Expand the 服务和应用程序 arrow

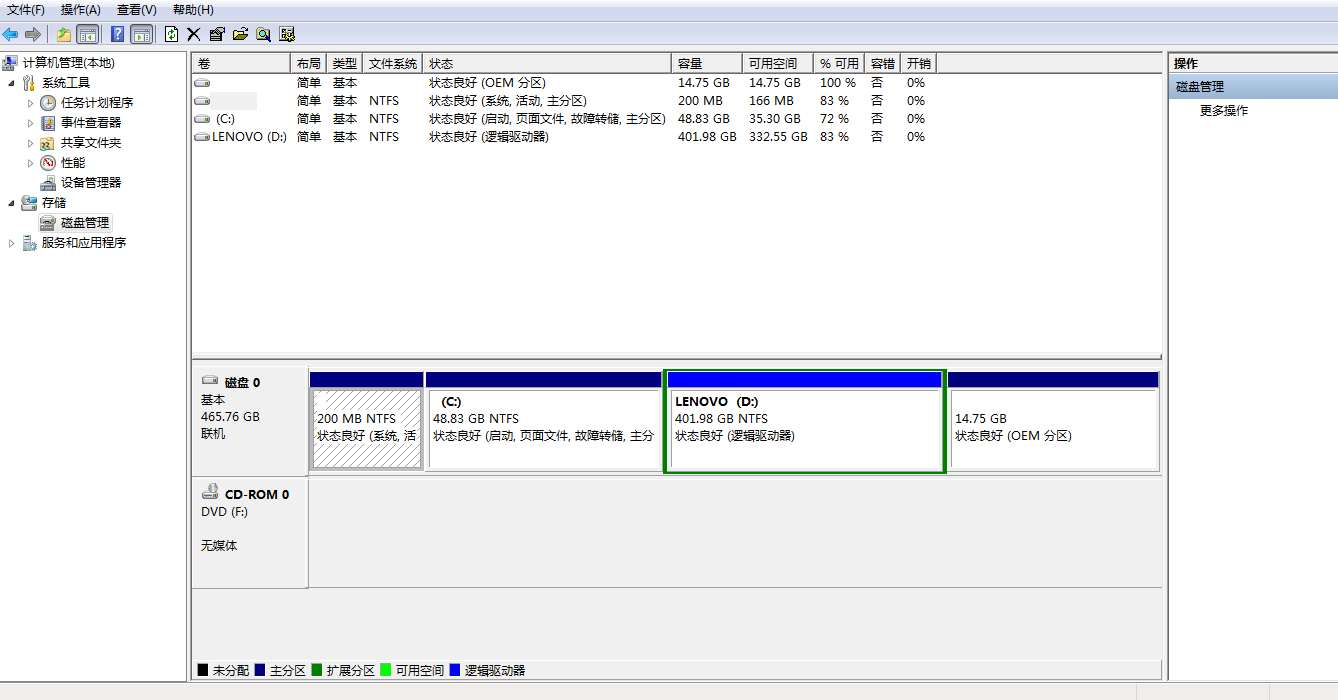(11, 243)
